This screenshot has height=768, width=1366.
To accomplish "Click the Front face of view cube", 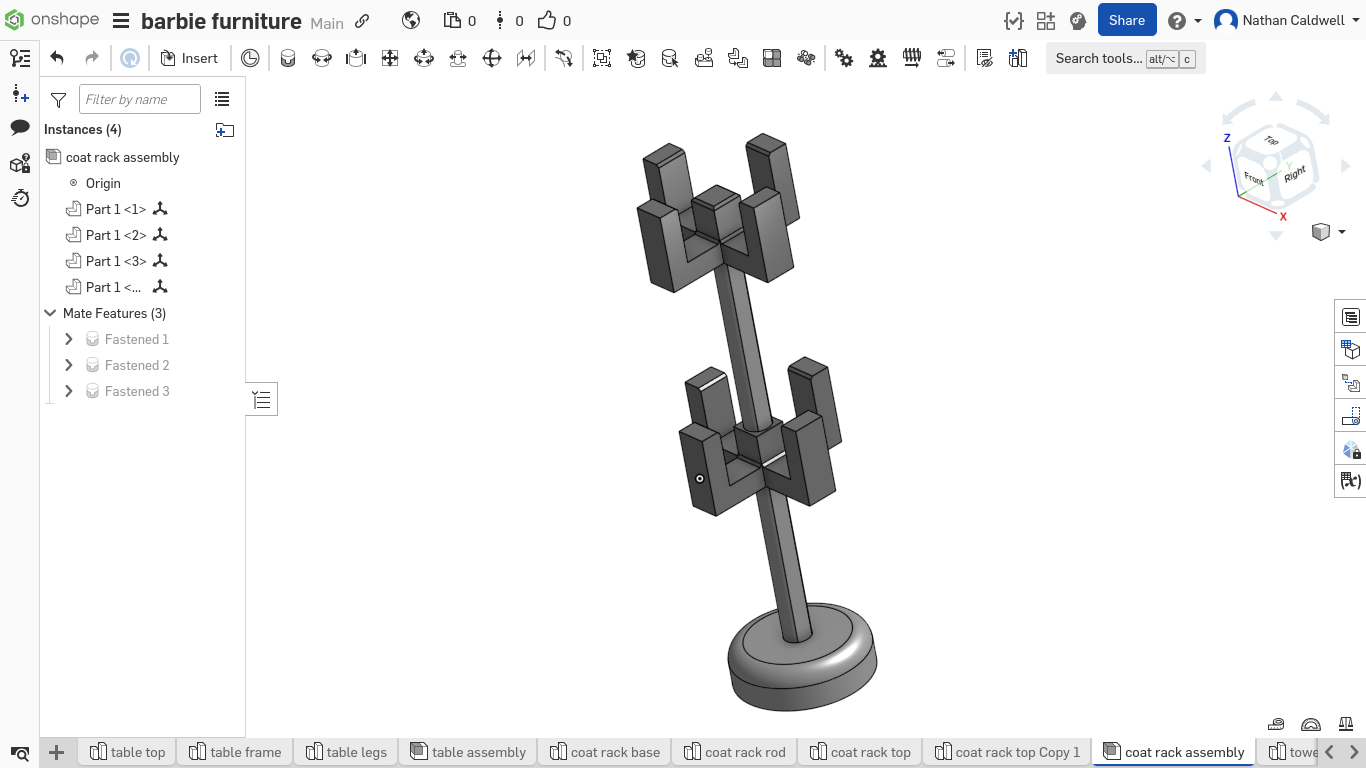I will point(1254,180).
